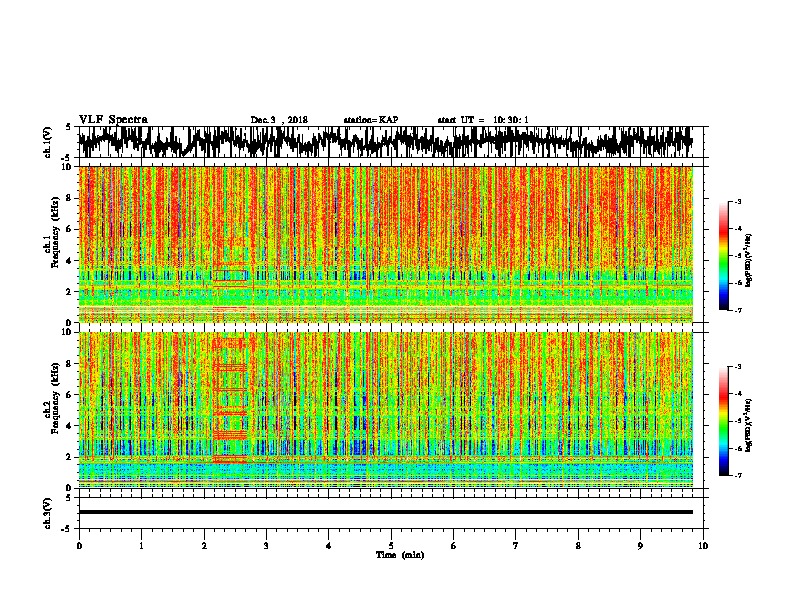This screenshot has width=792, height=612.
Task: Click the 'ch.3(V)' axis label
Action: click(47, 513)
